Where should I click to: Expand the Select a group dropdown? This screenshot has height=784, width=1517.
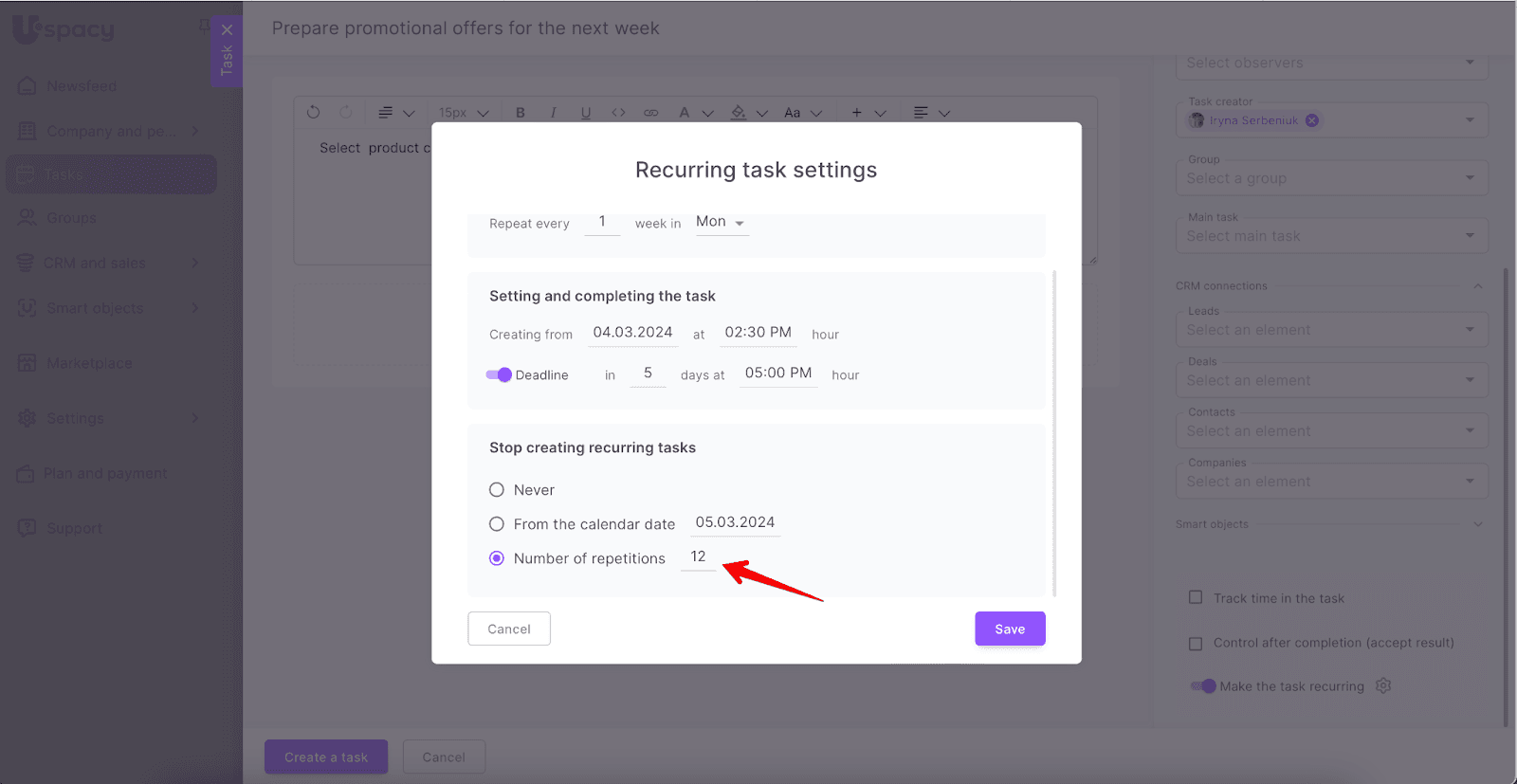pos(1331,178)
